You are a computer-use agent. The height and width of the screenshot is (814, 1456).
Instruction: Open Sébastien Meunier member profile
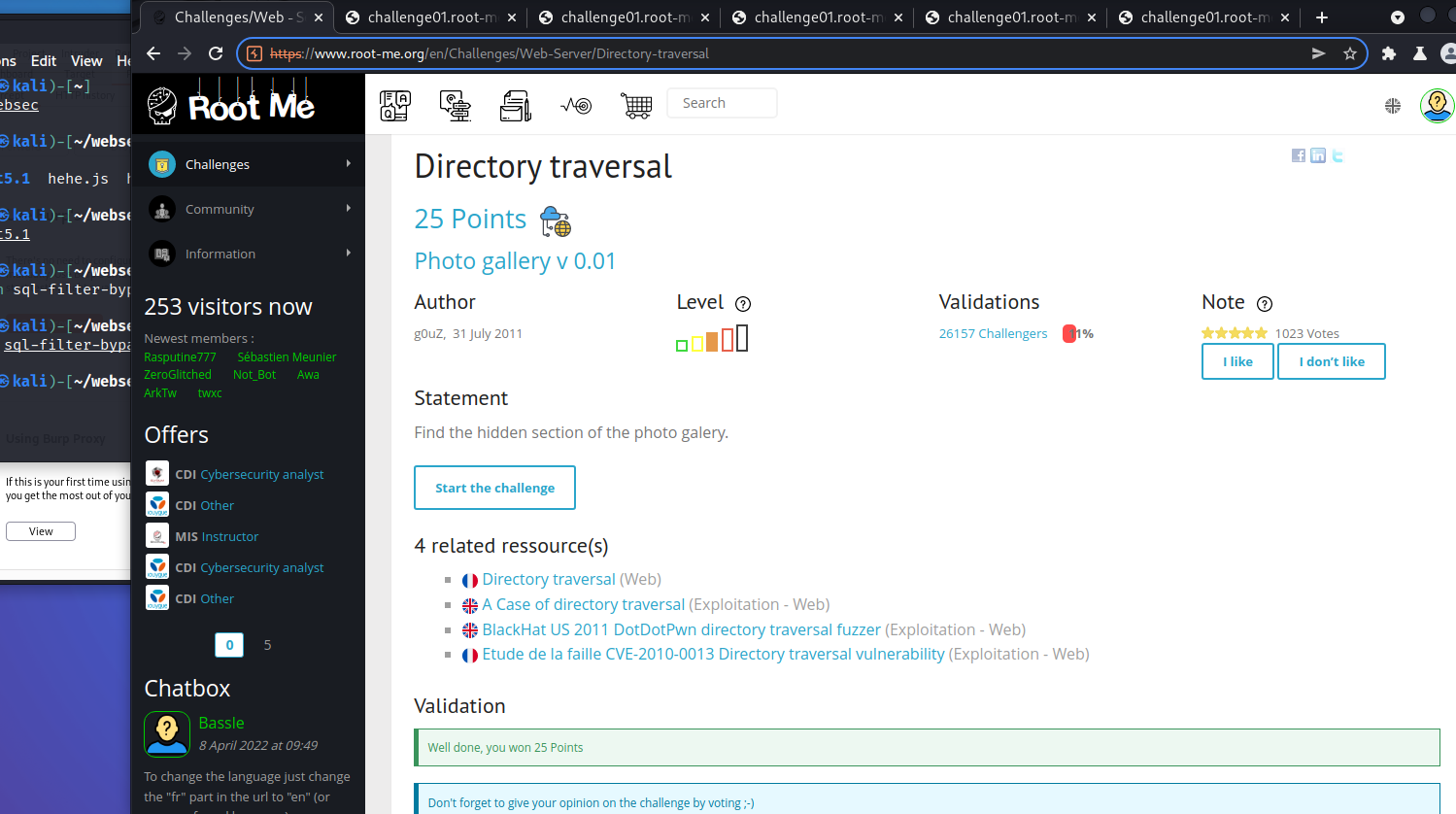click(x=287, y=357)
